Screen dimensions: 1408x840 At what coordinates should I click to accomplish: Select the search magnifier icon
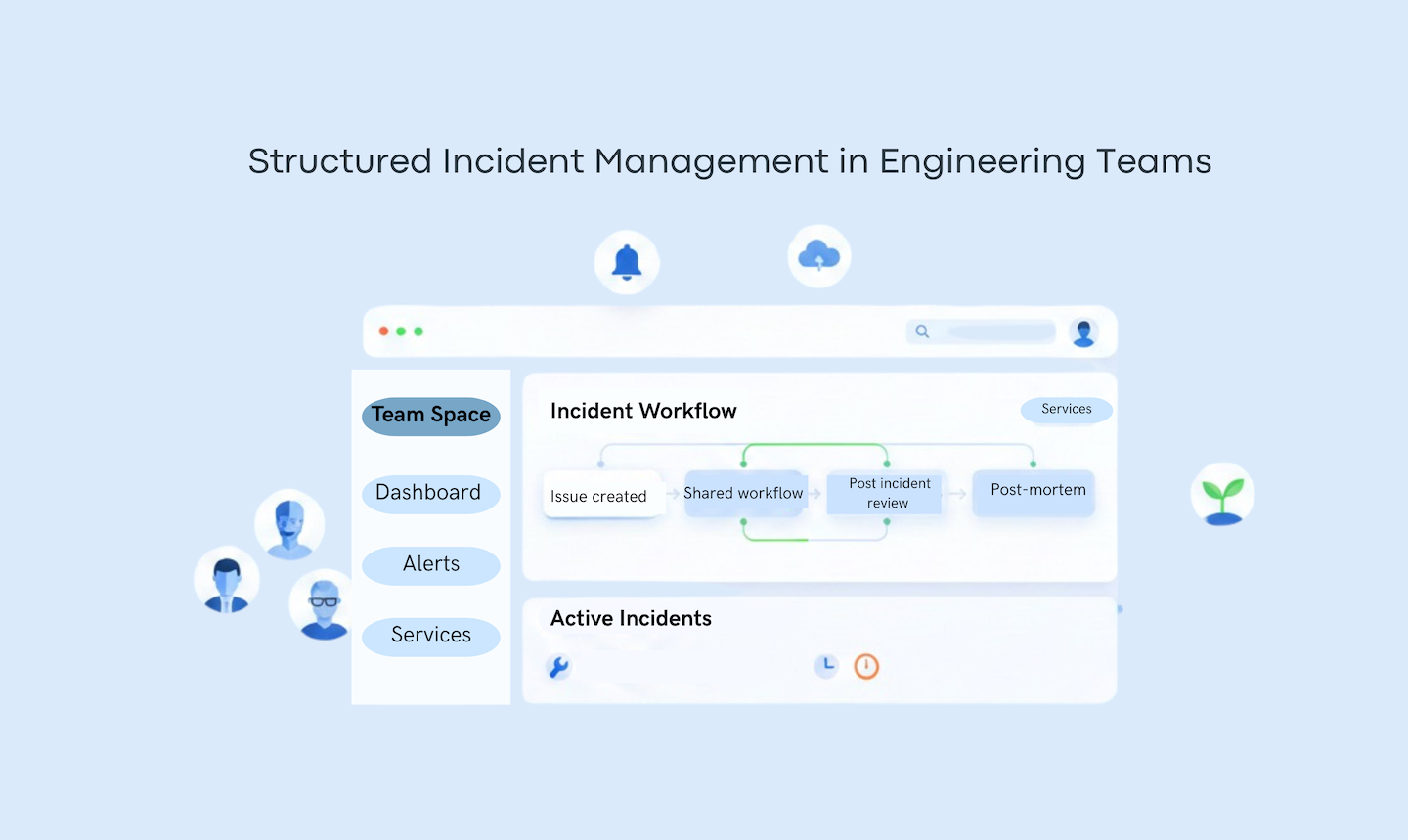922,332
